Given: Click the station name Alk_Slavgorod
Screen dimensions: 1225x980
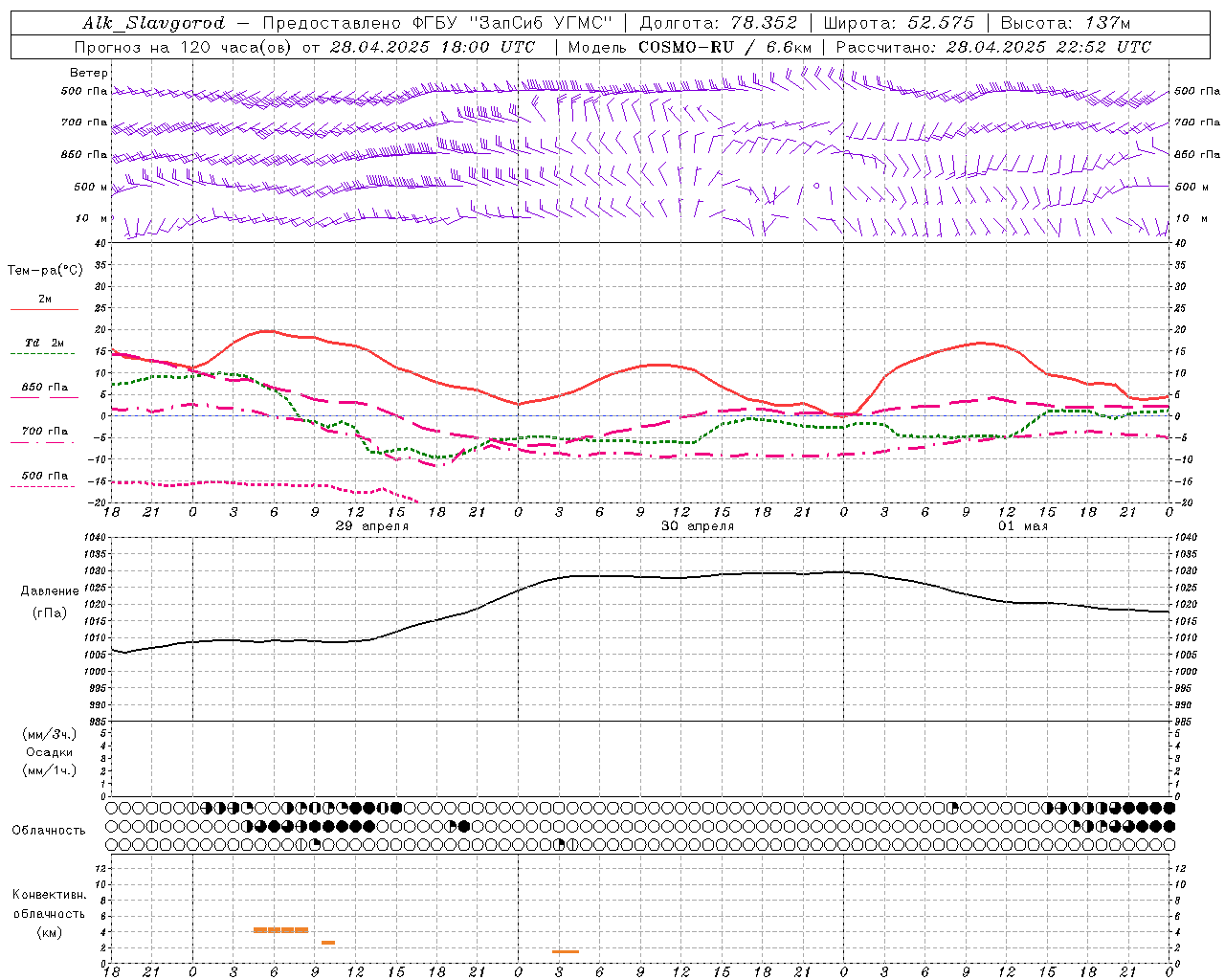Looking at the screenshot, I should click(154, 23).
